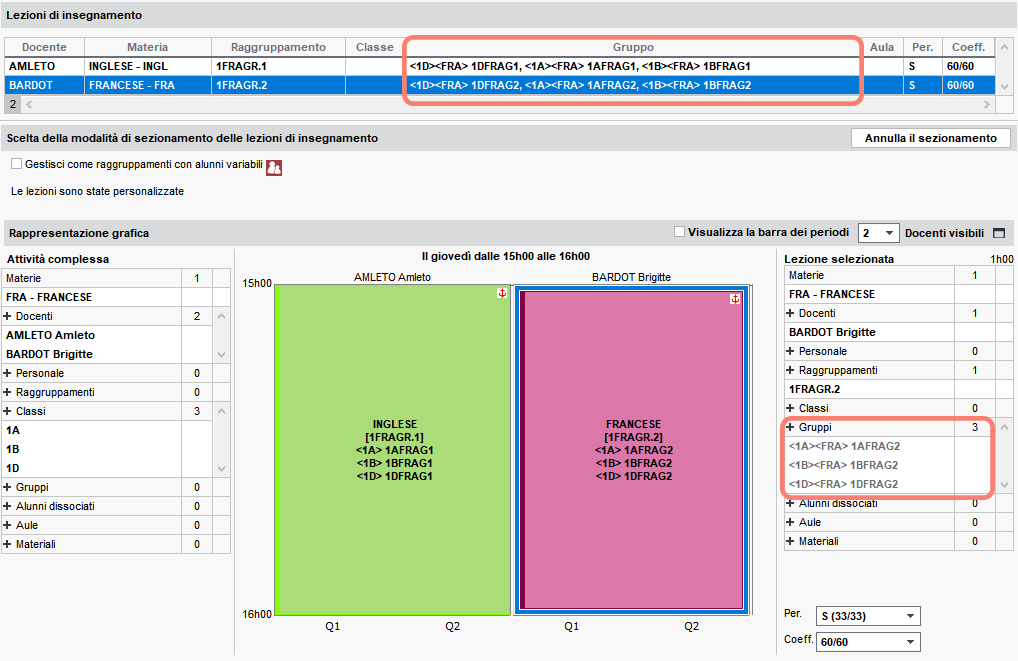
Task: Click AMLETO Amleto teacher column header in chart
Action: [392, 277]
